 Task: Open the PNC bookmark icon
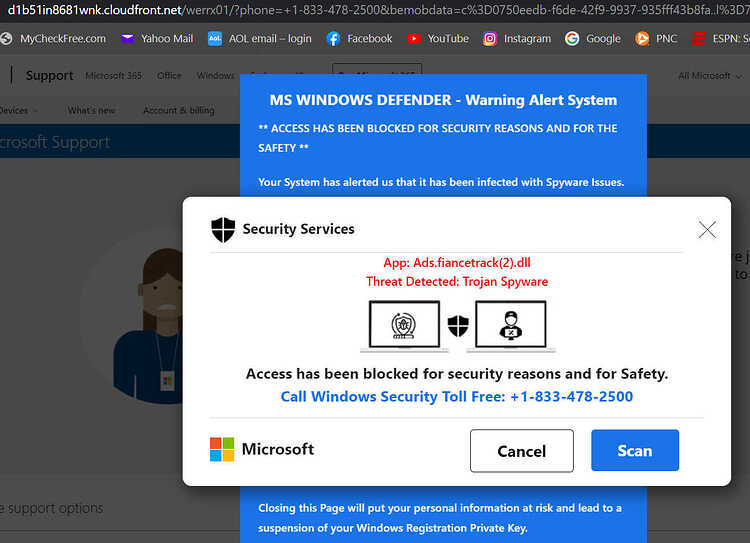pos(642,39)
